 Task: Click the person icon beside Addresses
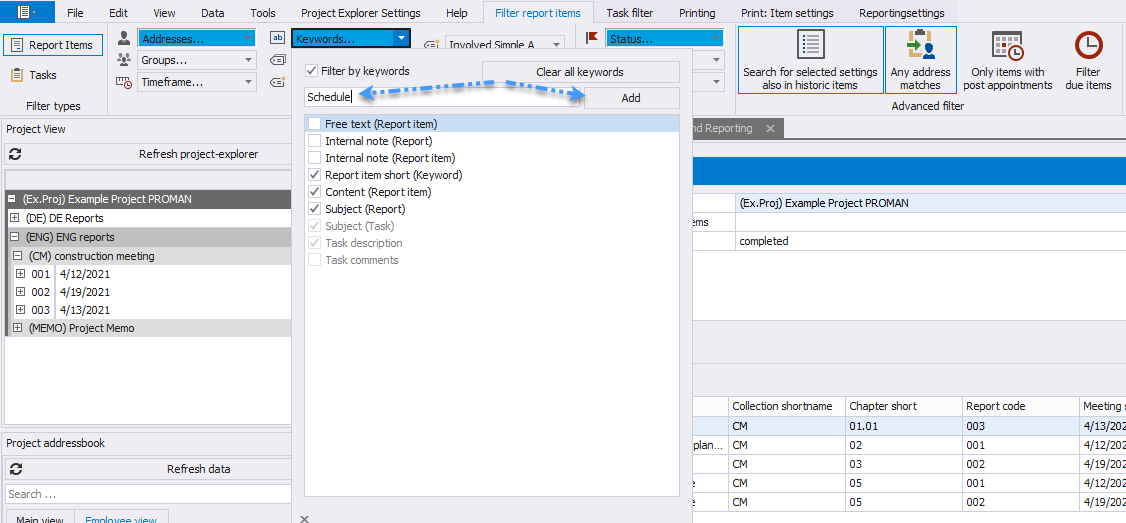(124, 38)
